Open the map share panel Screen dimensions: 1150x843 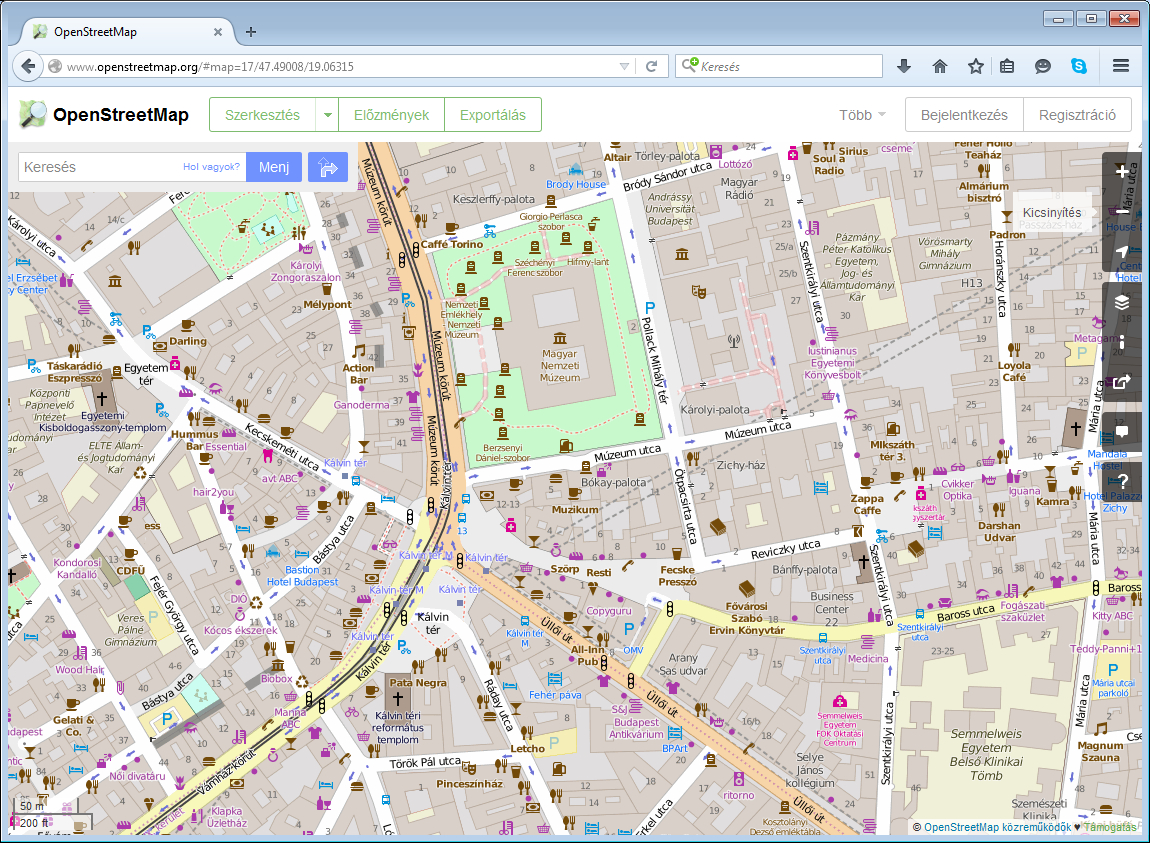[x=1121, y=382]
